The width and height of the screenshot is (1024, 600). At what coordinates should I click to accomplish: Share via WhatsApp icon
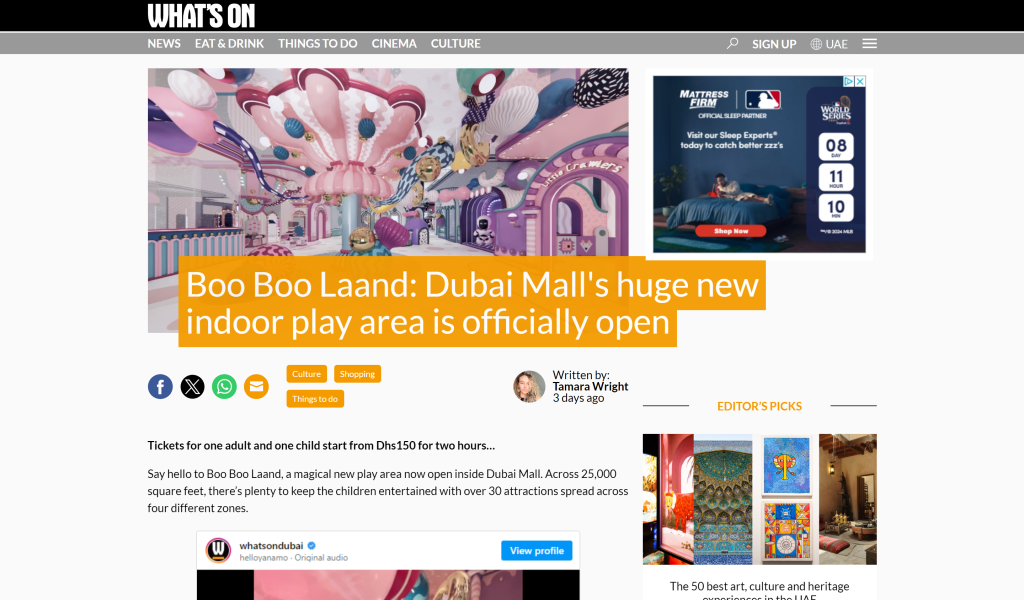click(x=224, y=387)
